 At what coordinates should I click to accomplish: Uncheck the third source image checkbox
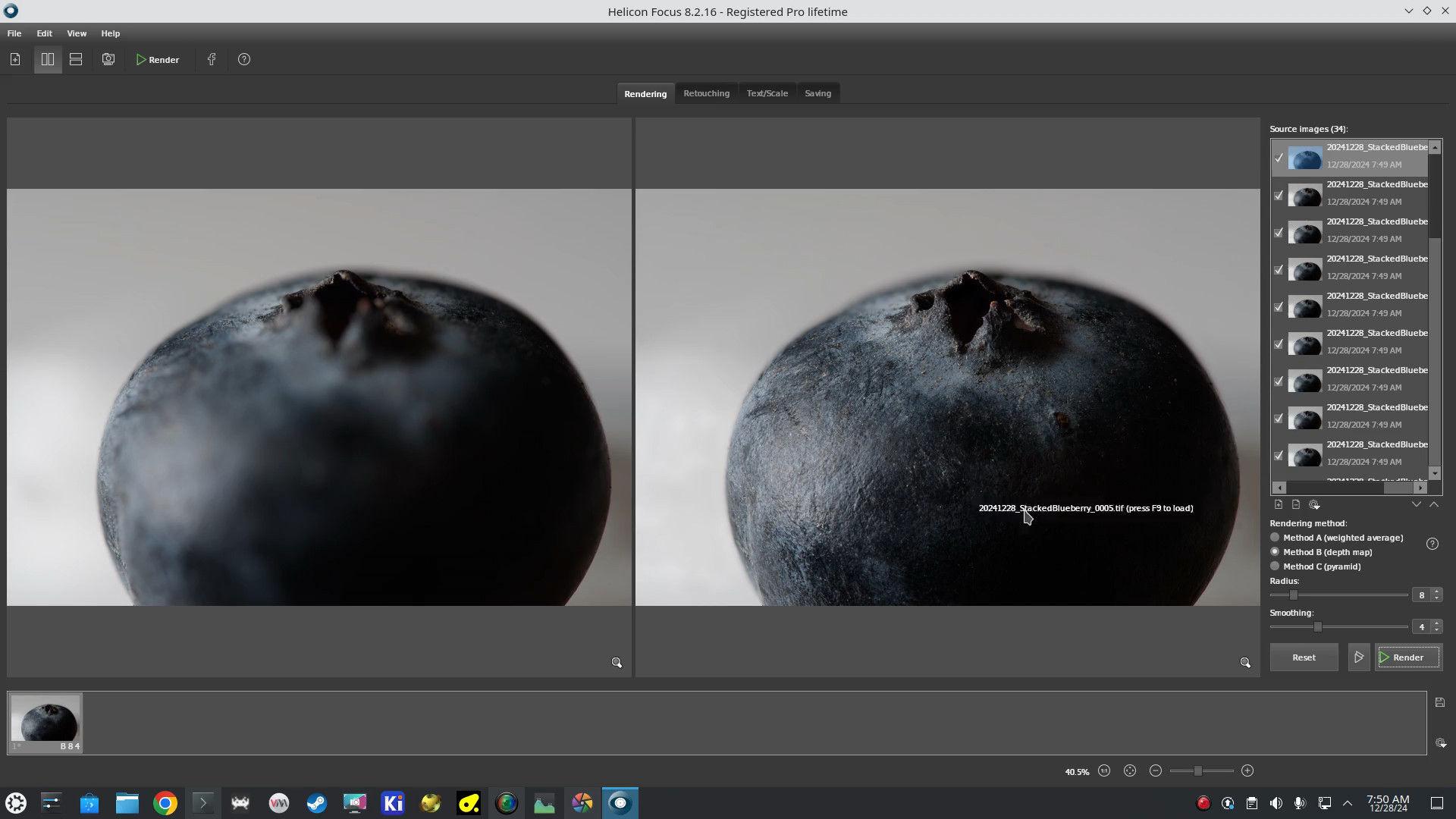click(1279, 232)
